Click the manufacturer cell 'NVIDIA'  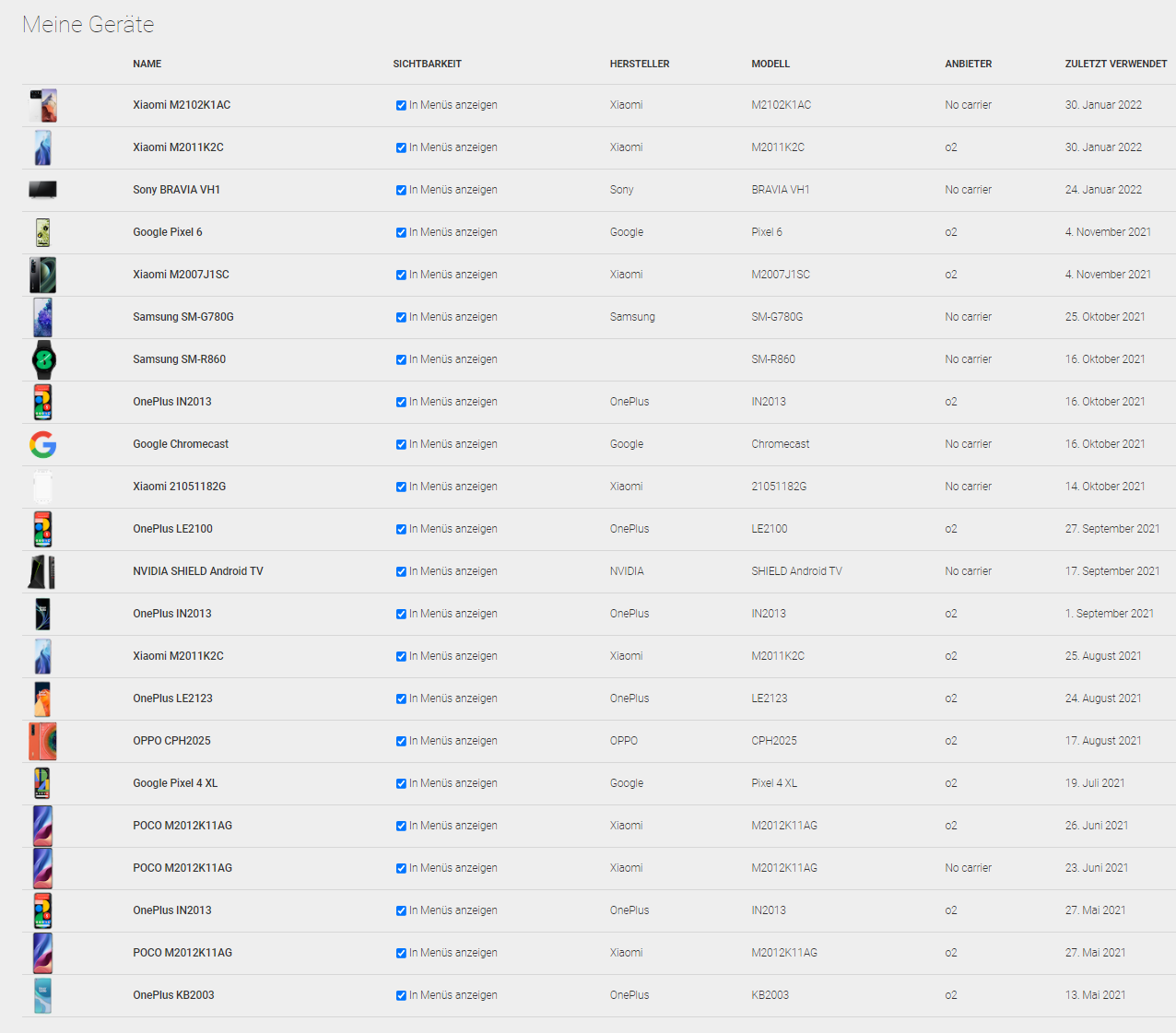pos(627,571)
